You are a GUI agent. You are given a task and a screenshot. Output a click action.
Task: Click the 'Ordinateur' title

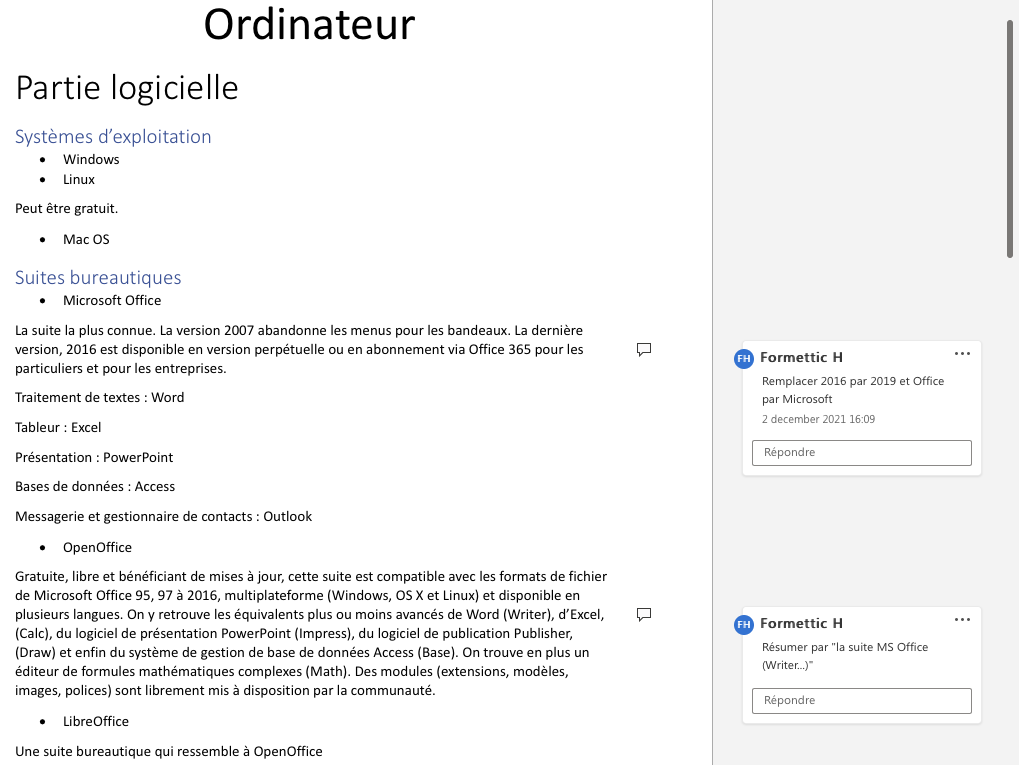coord(309,24)
